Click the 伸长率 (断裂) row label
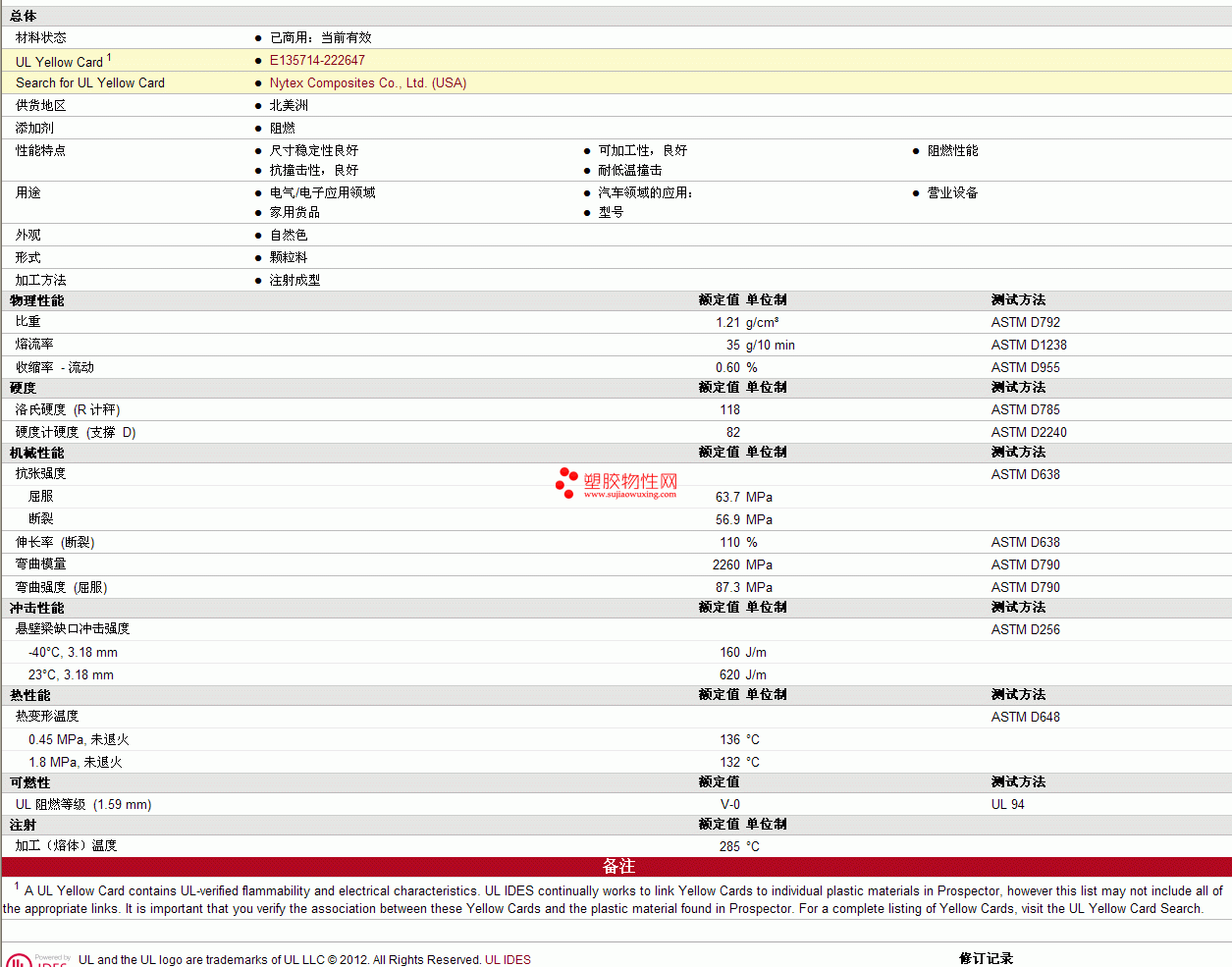The image size is (1232, 967). (x=55, y=542)
